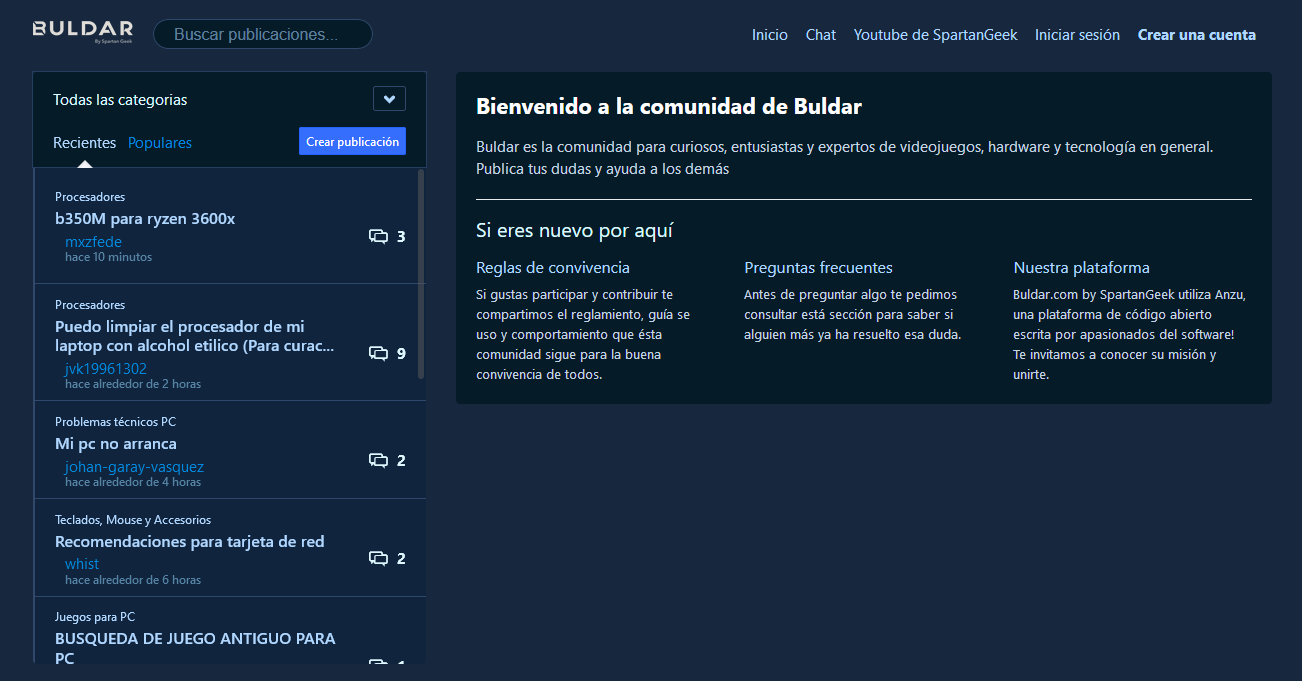This screenshot has height=681, width=1302.
Task: Switch to the Recientes tab
Action: [85, 143]
